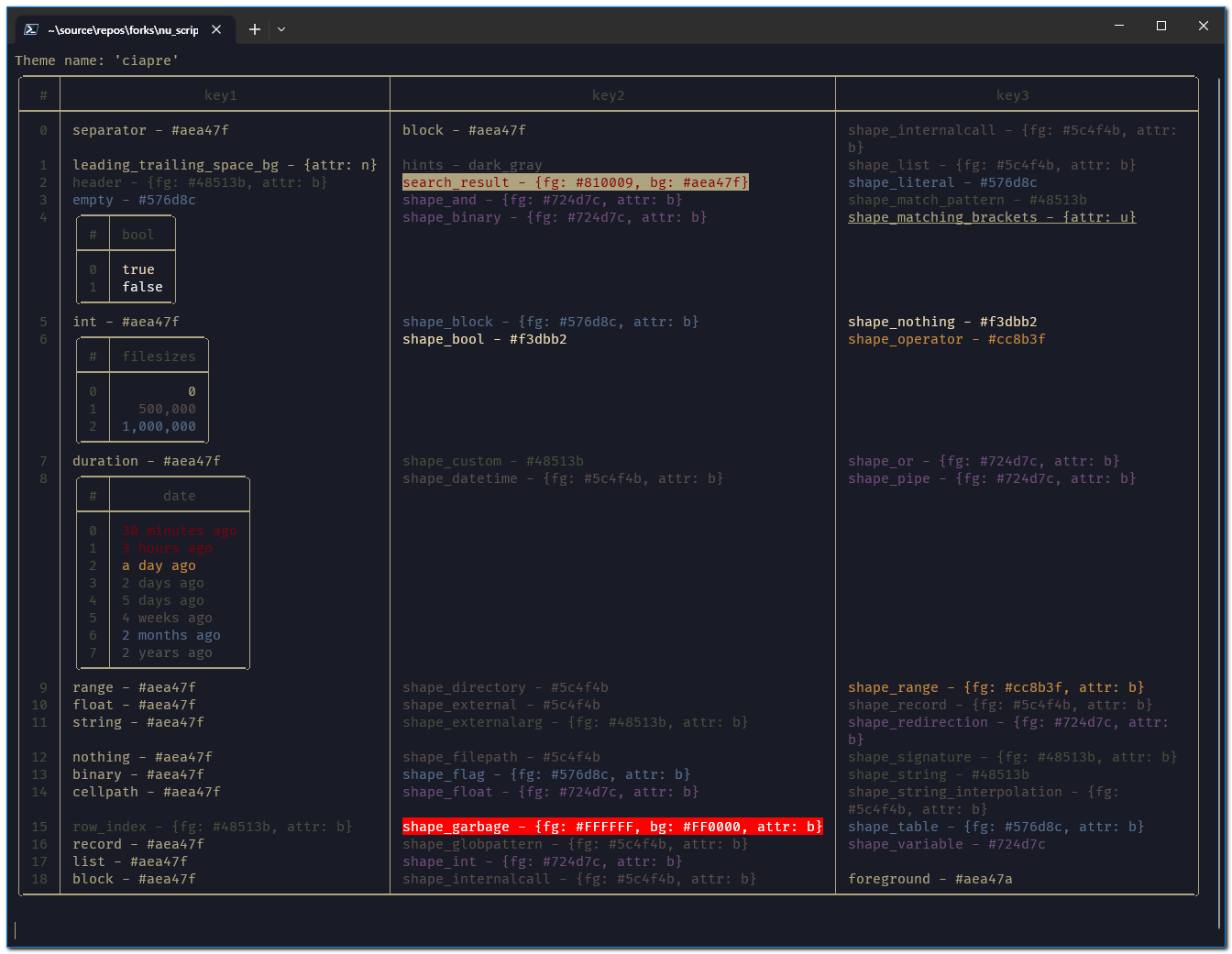
Task: Click the 'binary - #aea47f' row
Action: (138, 774)
